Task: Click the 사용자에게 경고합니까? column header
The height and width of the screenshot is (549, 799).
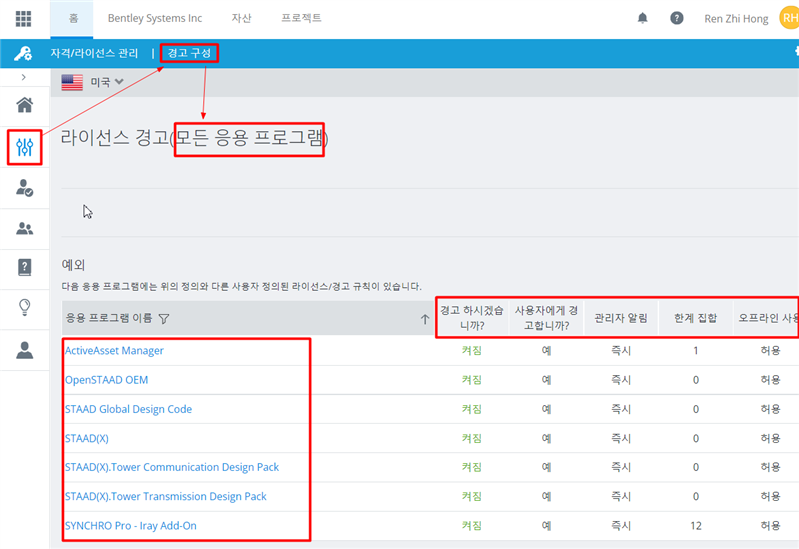Action: pos(546,318)
